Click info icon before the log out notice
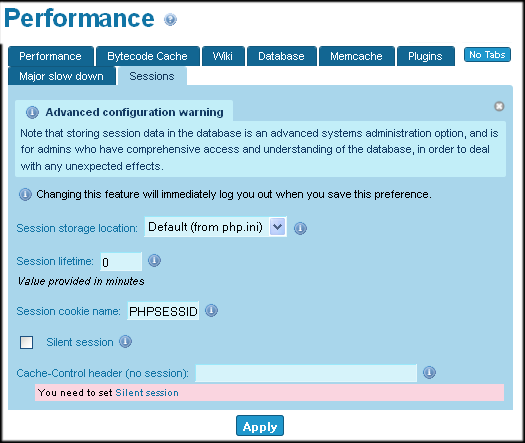 (25, 194)
